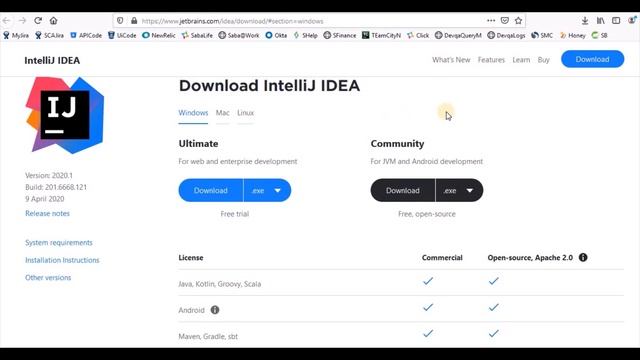Open the TEamCityN bookmark

pos(382,36)
